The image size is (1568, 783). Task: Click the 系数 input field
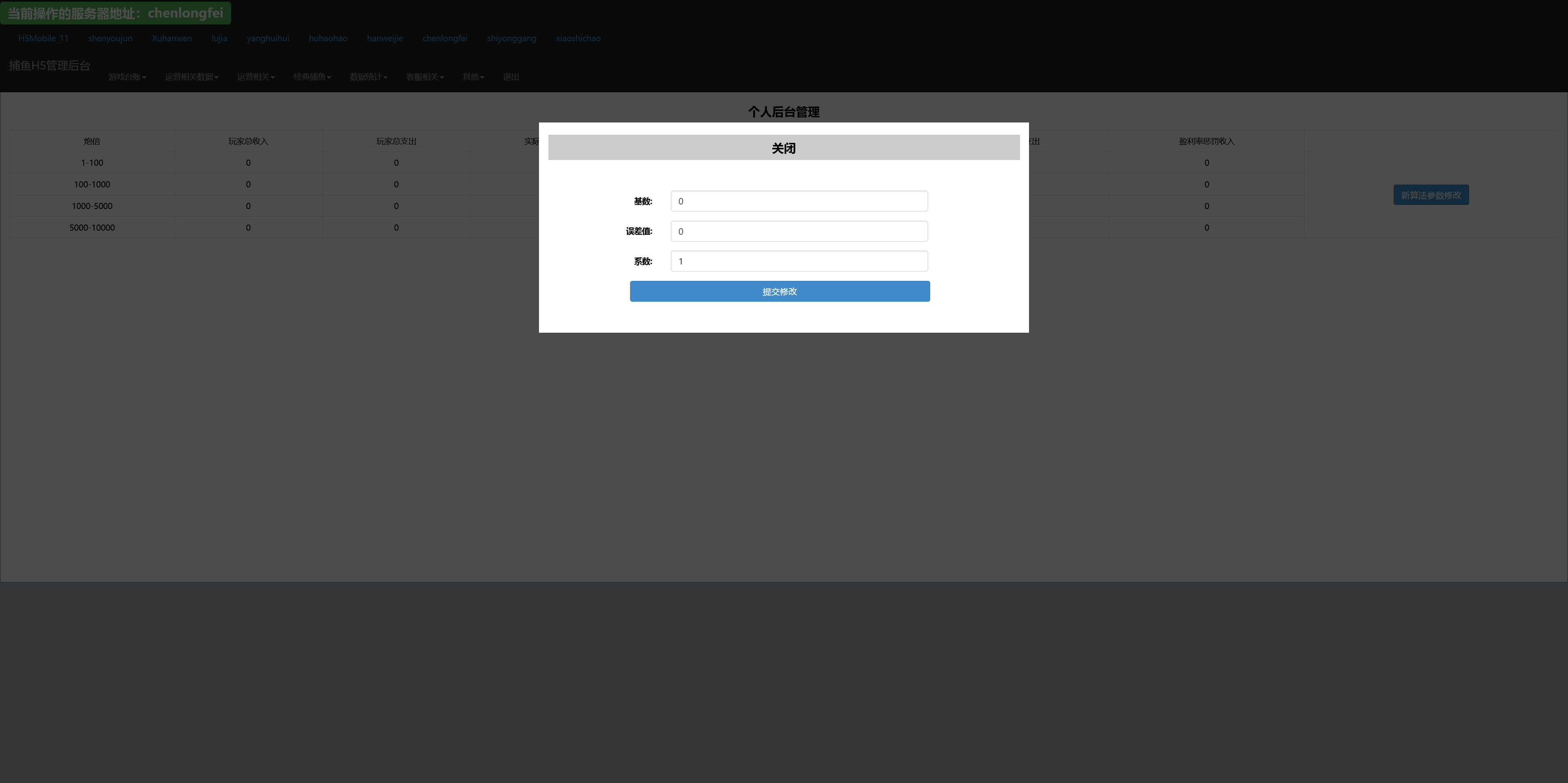coord(799,261)
